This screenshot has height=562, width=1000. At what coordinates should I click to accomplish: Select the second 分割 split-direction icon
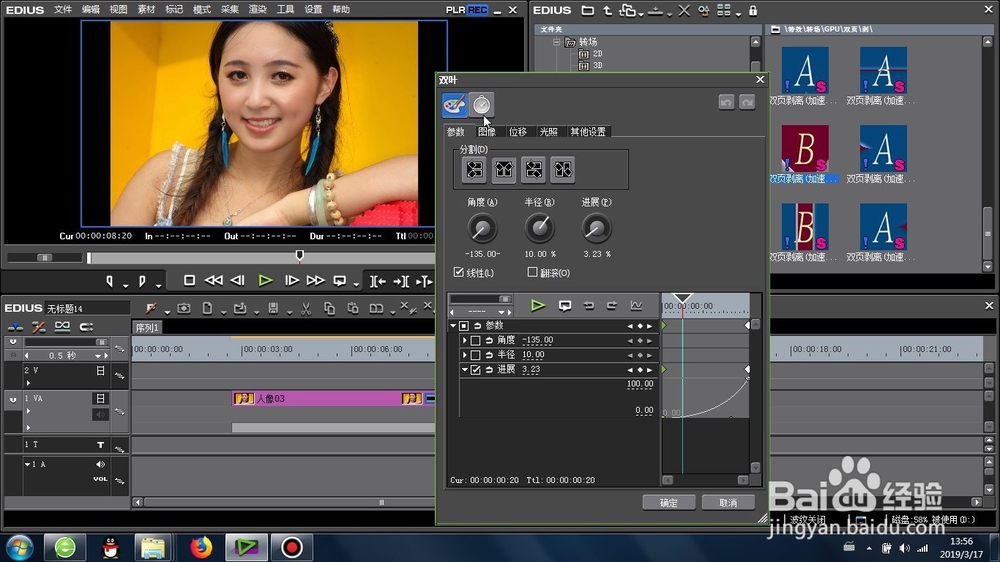pyautogui.click(x=504, y=170)
